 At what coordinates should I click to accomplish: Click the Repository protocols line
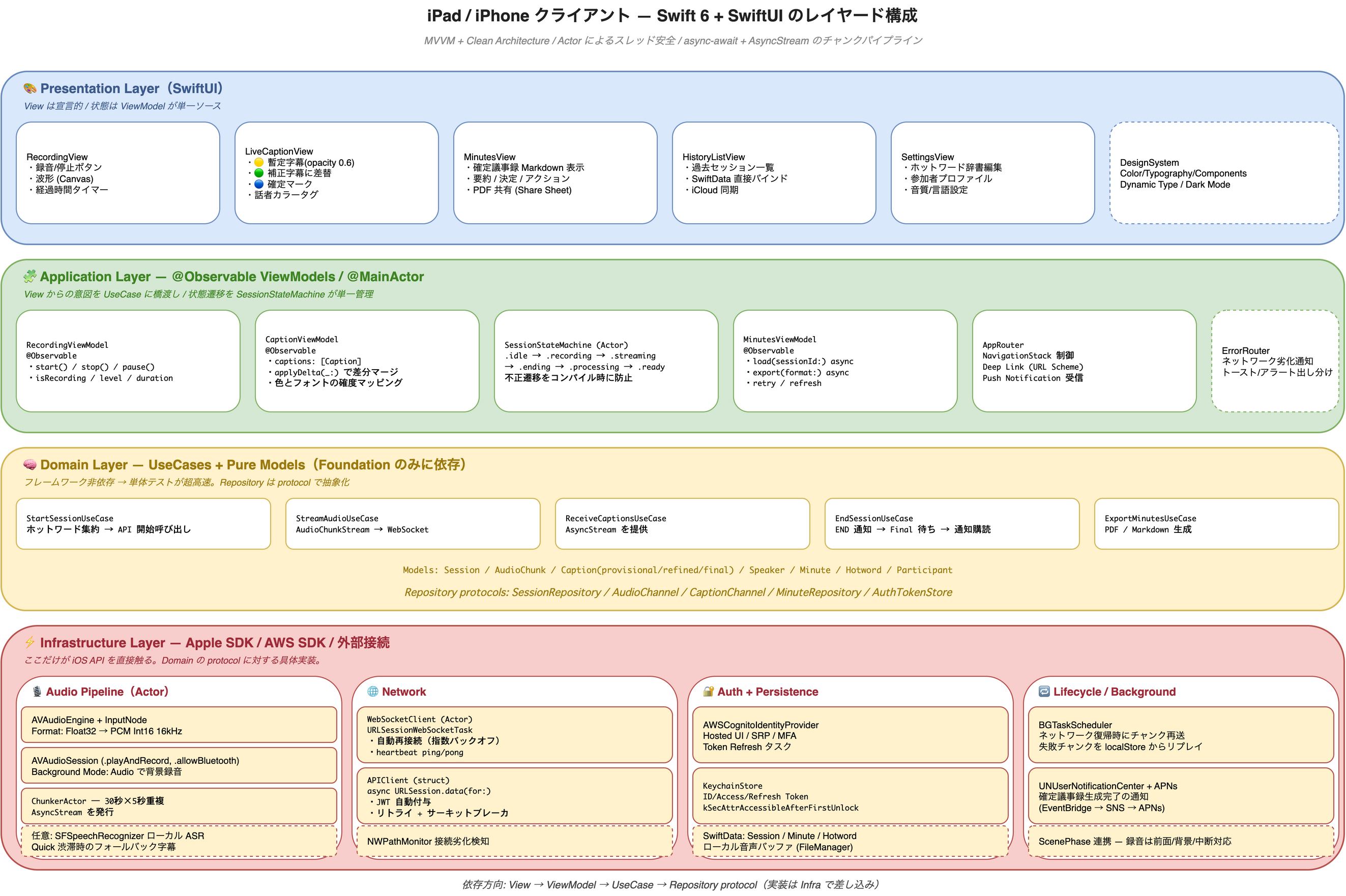coord(679,592)
